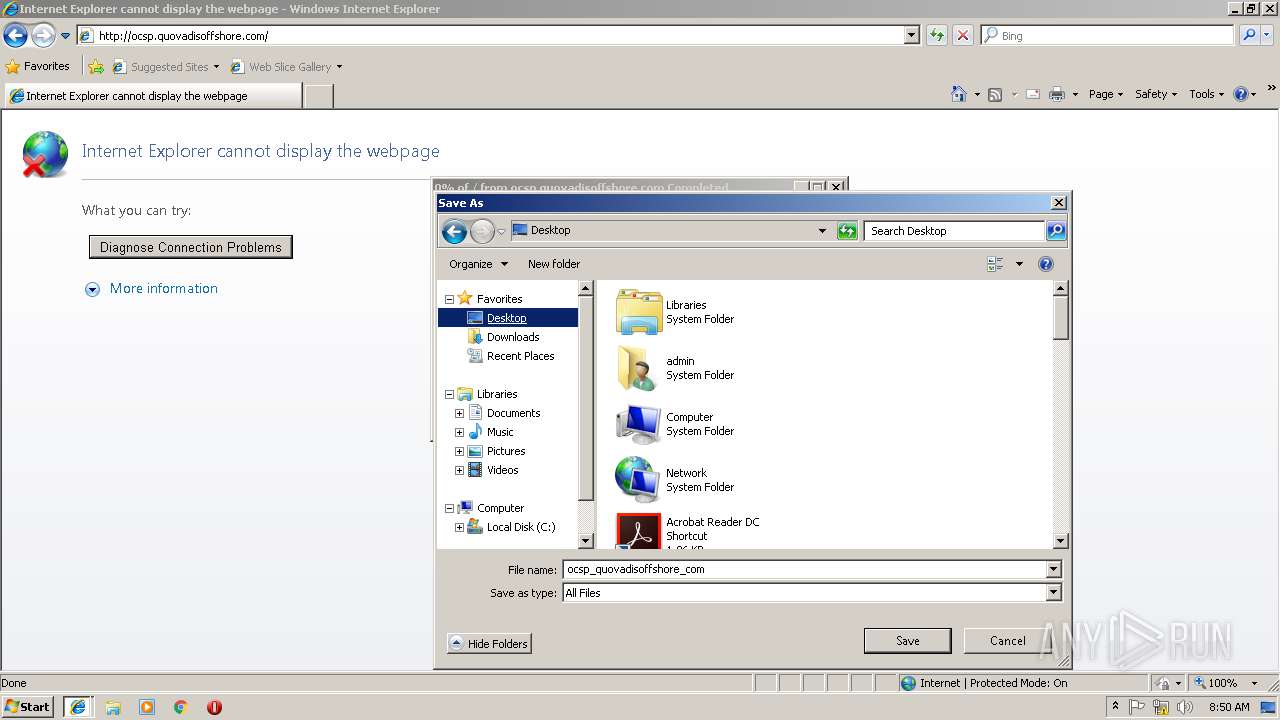Click the Start button
Viewport: 1280px width, 720px height.
[x=28, y=707]
